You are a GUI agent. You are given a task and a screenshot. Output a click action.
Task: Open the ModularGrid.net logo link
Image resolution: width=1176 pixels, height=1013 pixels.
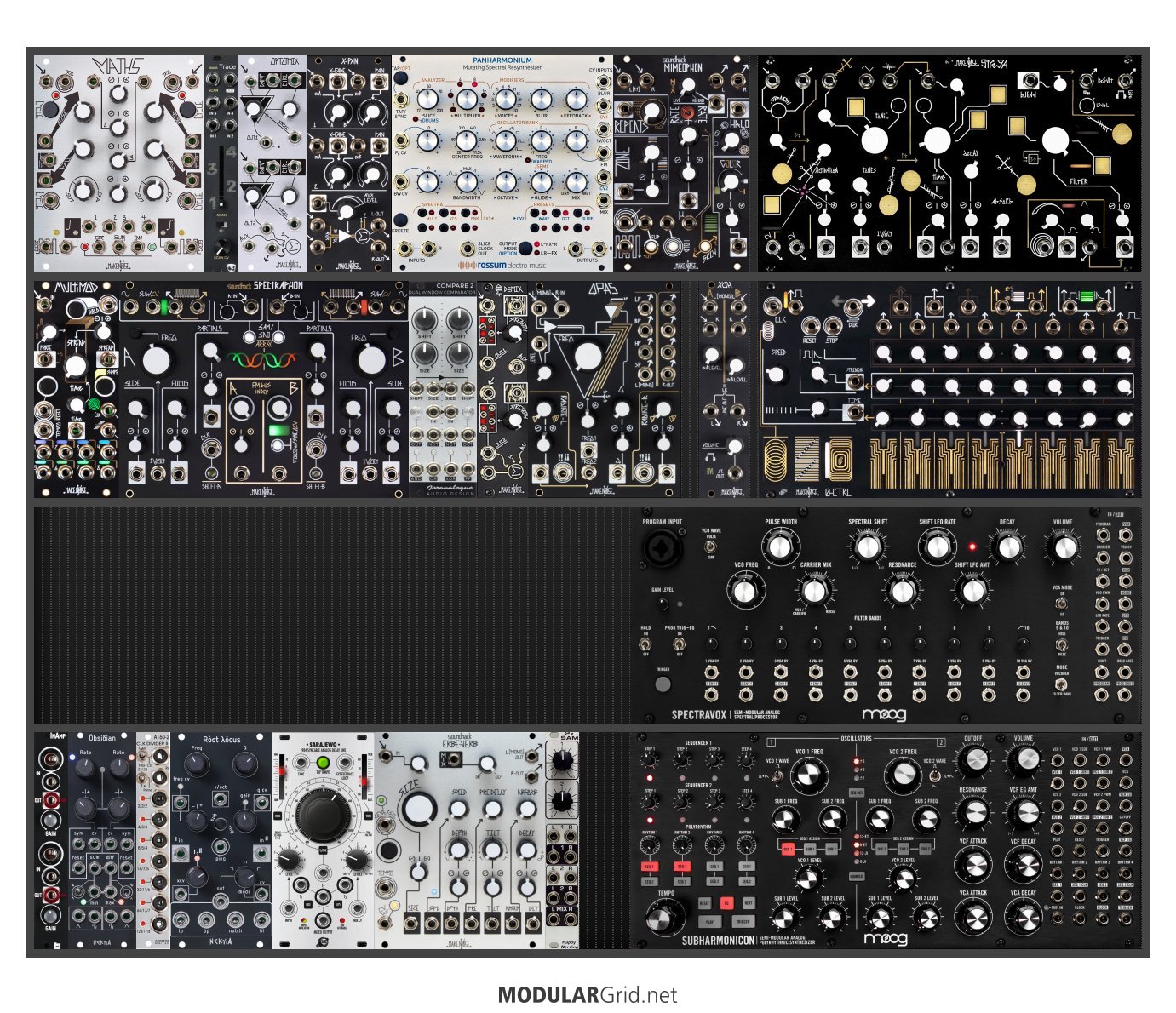pos(588,994)
